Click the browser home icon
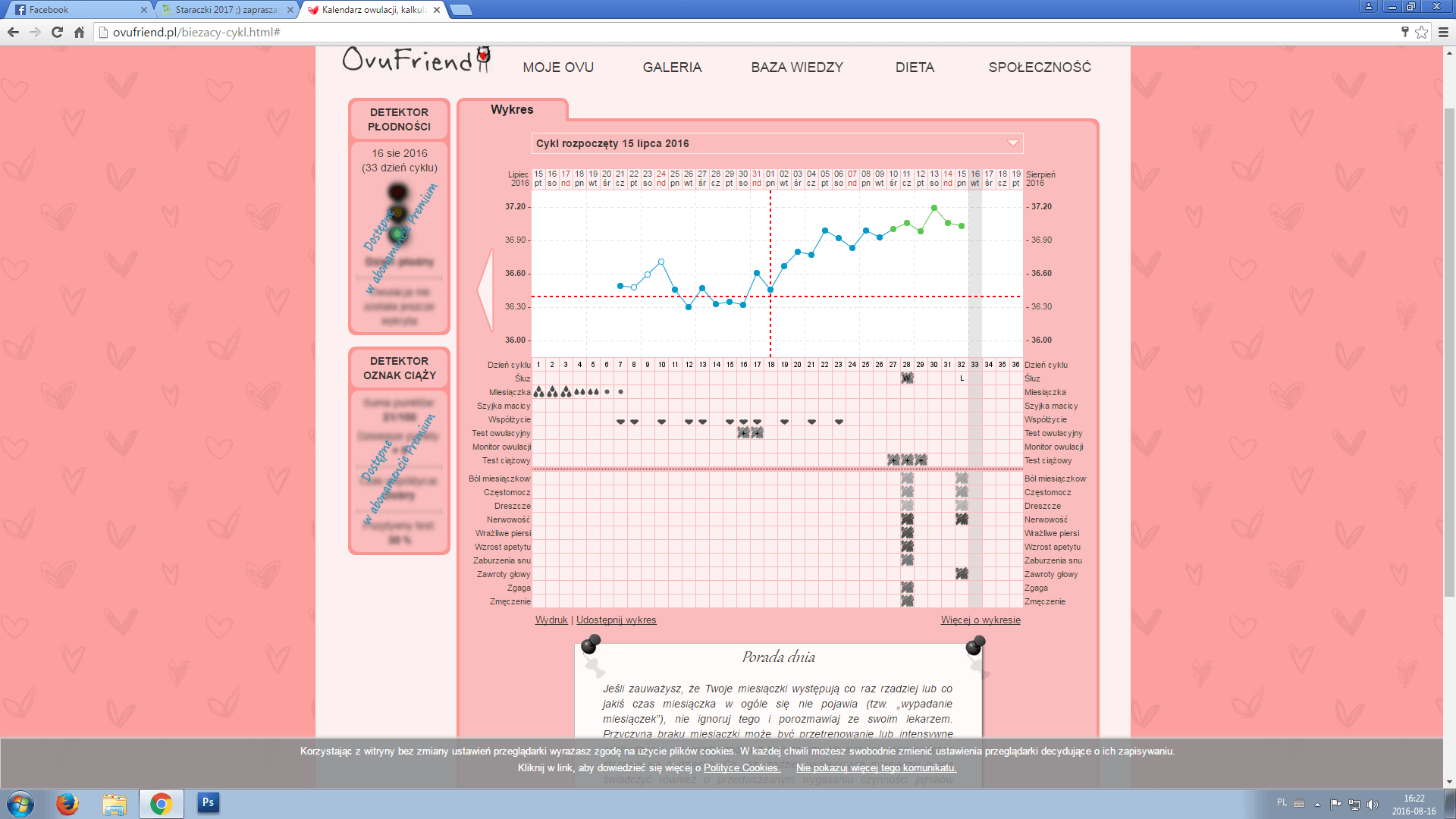 point(79,32)
